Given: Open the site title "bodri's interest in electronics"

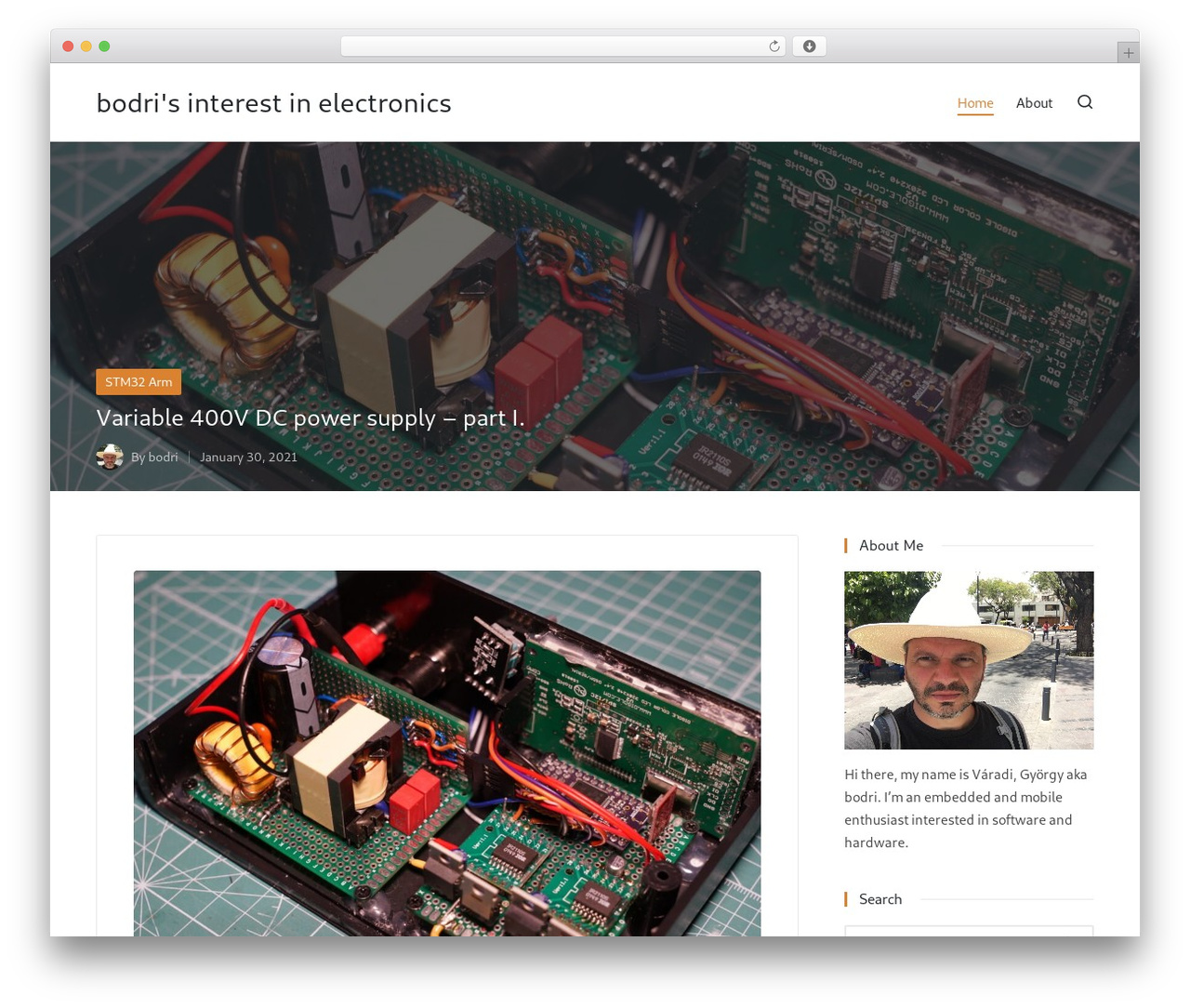Looking at the screenshot, I should (273, 103).
